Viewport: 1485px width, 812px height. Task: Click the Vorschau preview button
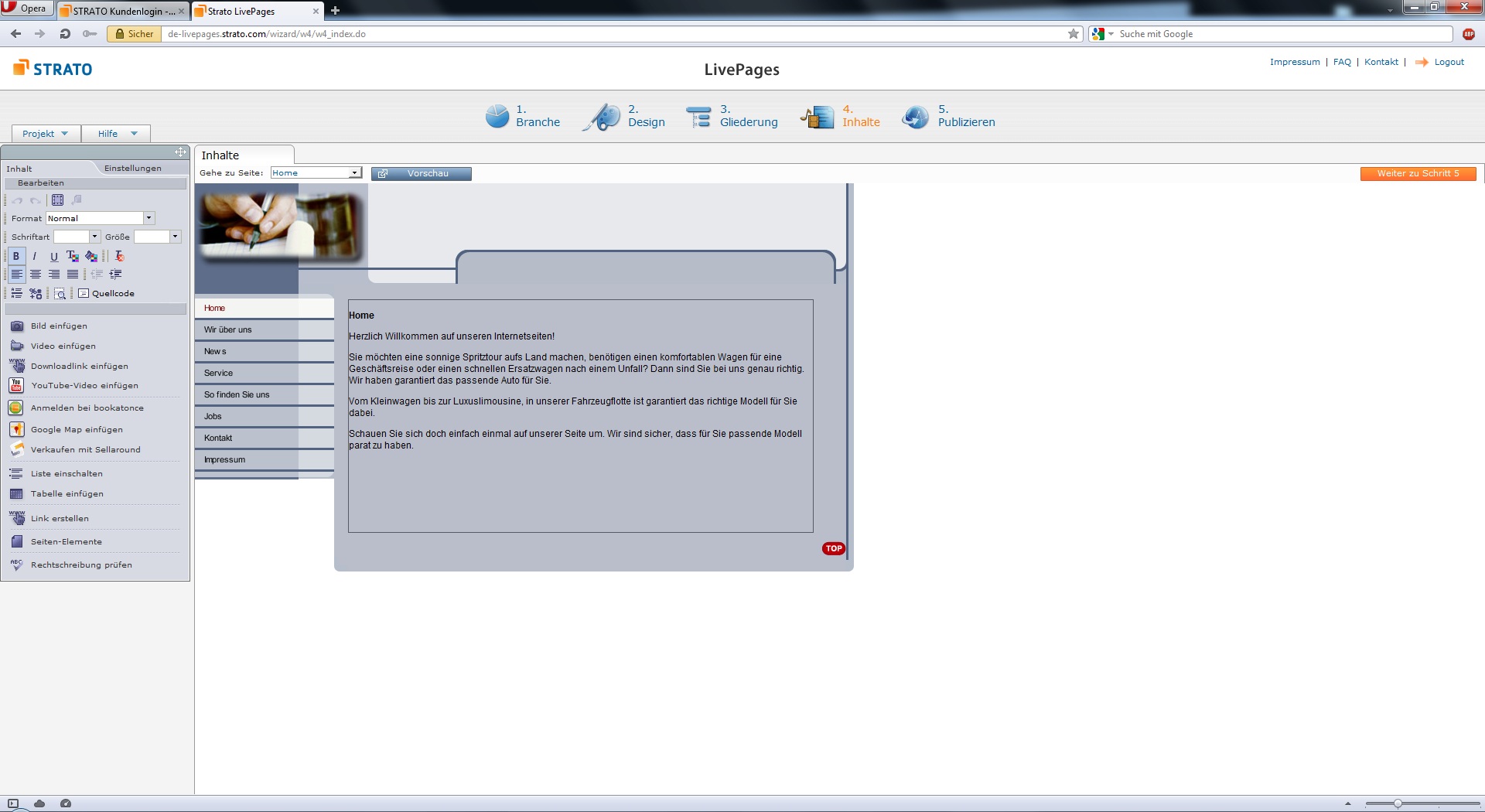coord(422,173)
